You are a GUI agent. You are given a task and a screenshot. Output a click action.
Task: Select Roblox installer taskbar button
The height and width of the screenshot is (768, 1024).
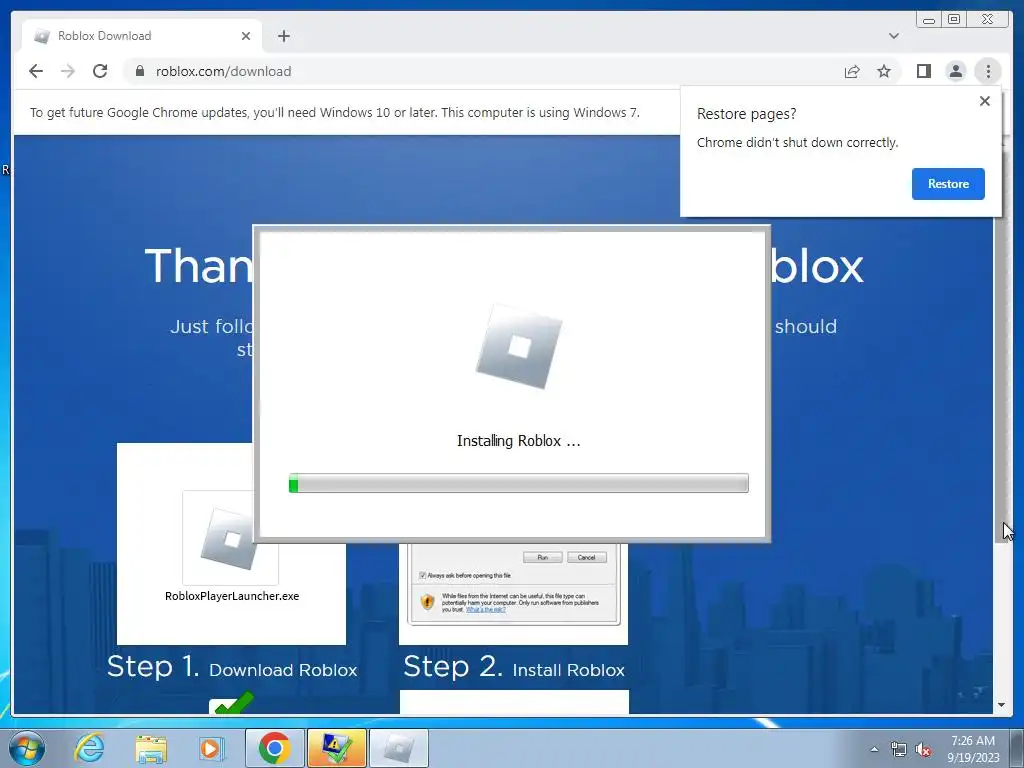click(399, 748)
